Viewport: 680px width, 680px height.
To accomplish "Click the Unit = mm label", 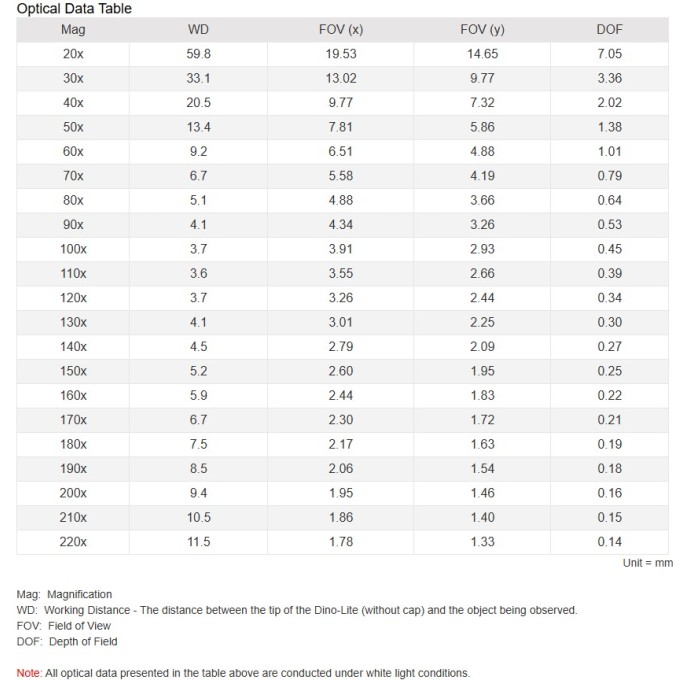I will [648, 563].
